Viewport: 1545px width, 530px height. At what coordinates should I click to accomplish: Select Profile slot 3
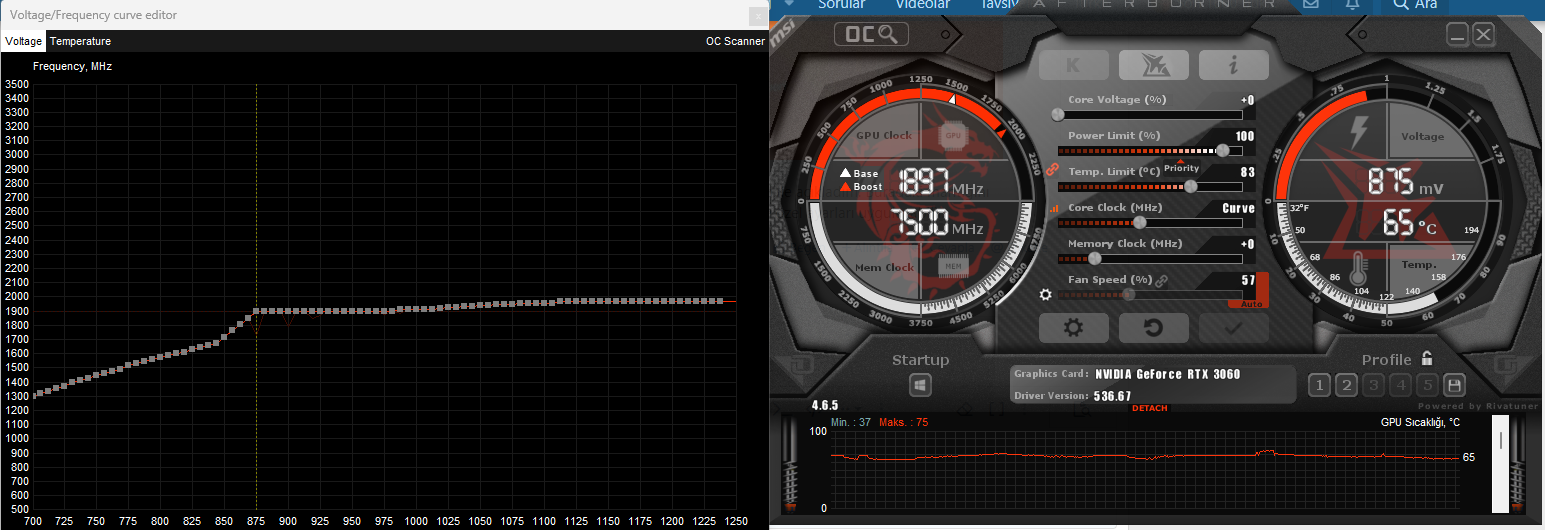coord(1373,385)
